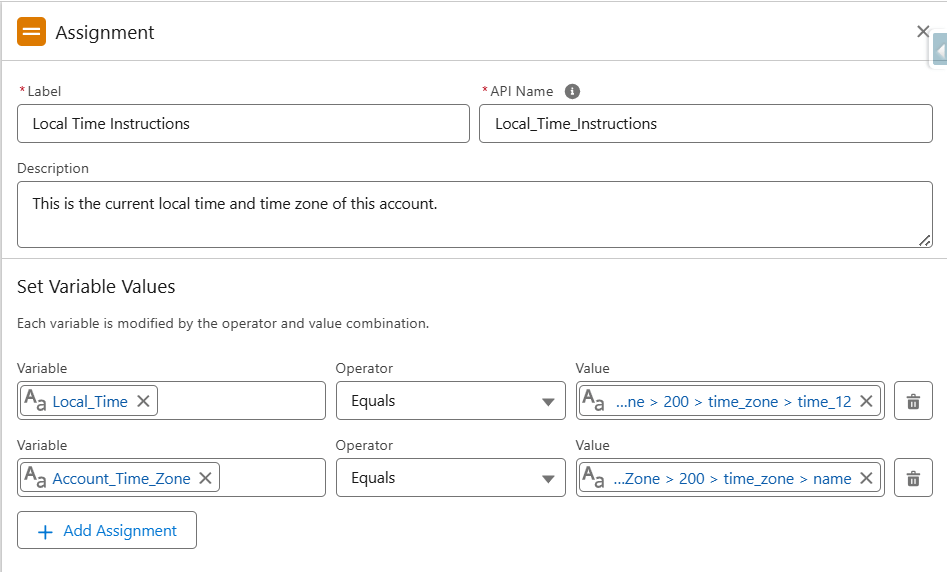
Task: Click the API Name info icon
Action: 572,91
